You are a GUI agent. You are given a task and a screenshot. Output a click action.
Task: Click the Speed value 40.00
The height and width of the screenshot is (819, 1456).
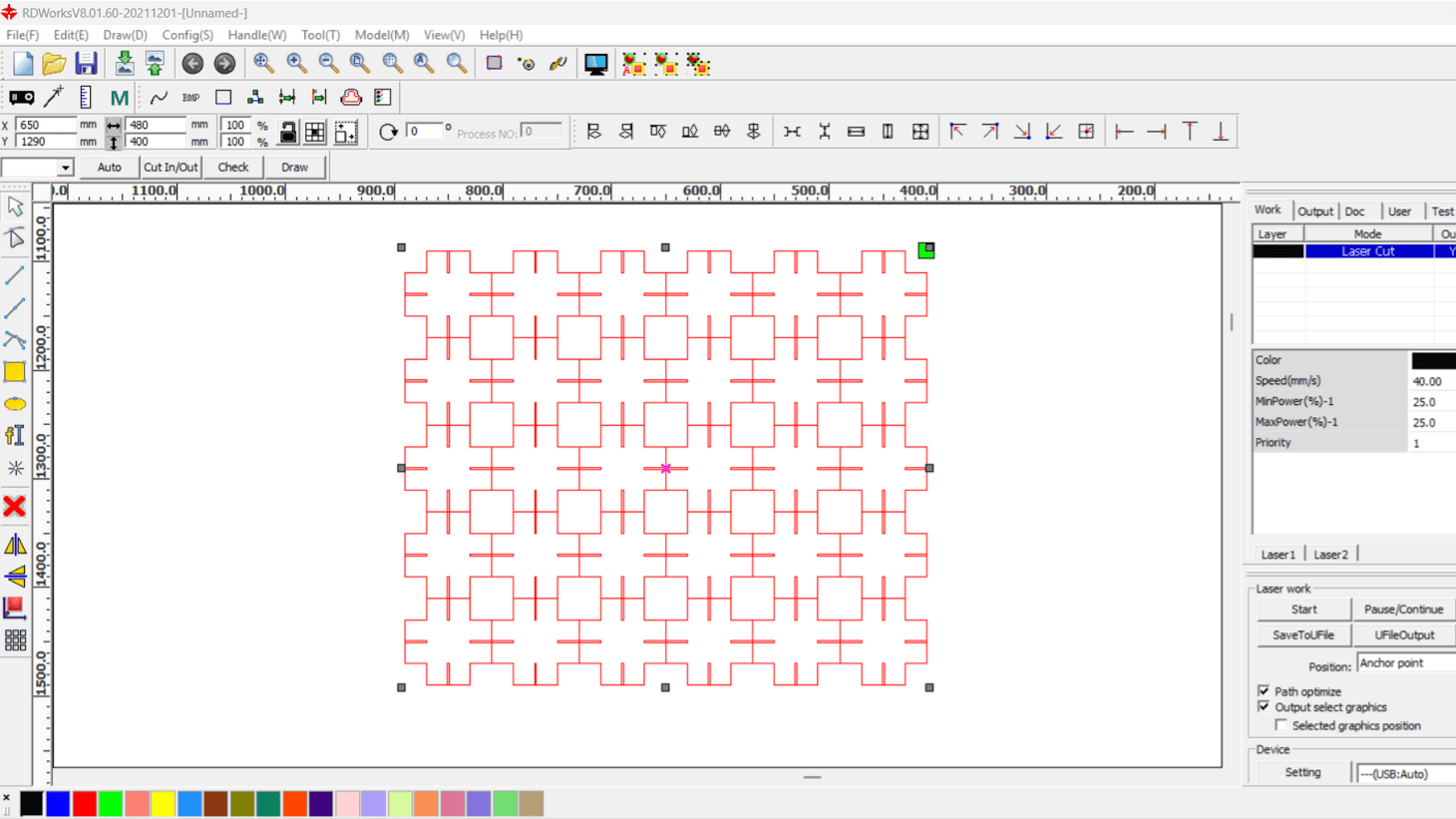(x=1432, y=381)
